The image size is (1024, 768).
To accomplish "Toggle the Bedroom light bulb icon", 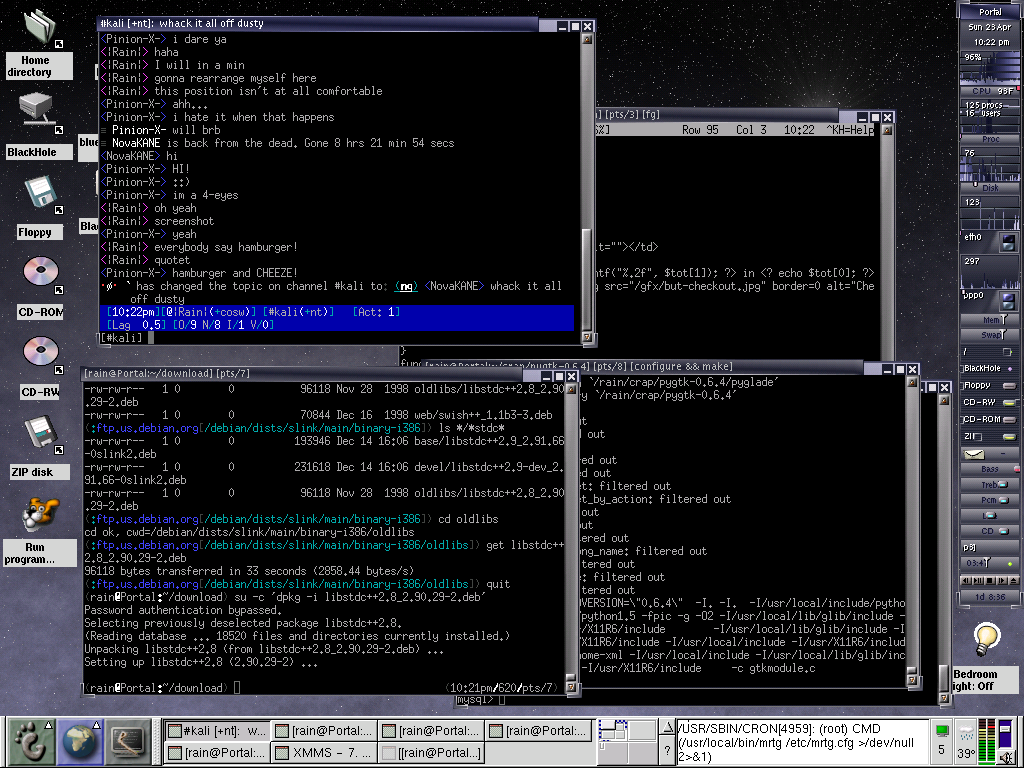I will tap(987, 639).
